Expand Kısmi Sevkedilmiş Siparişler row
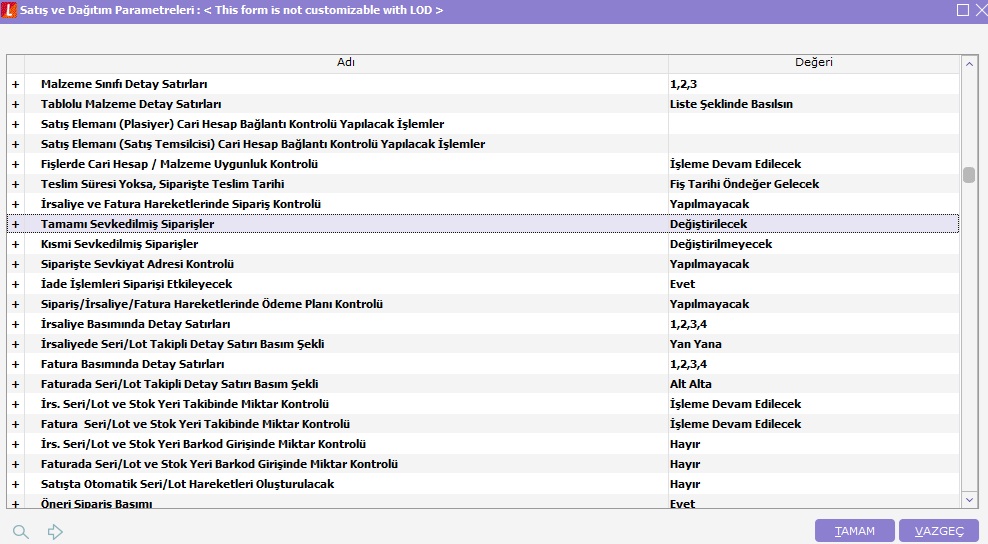The height and width of the screenshot is (544, 988). [15, 244]
